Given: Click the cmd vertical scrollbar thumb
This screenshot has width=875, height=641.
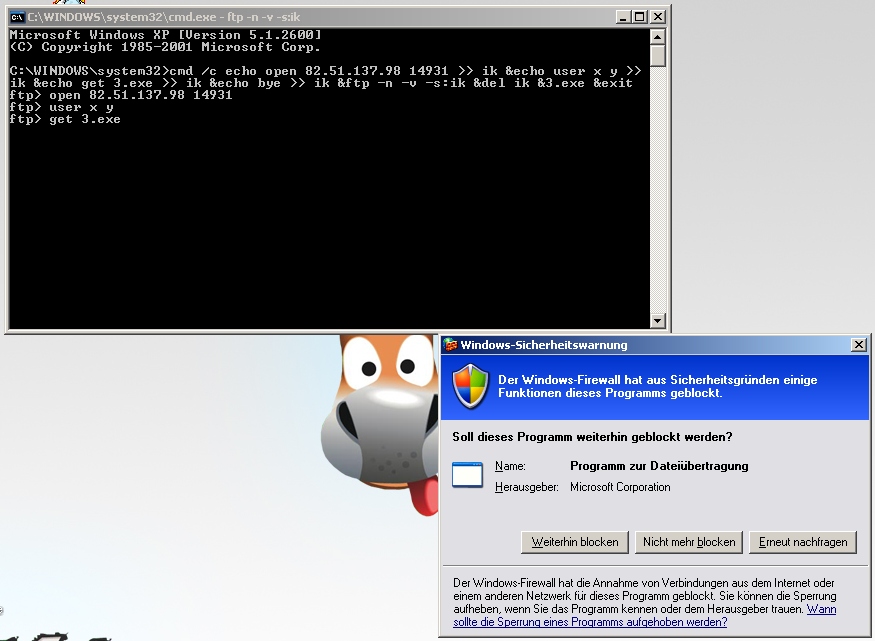Looking at the screenshot, I should coord(657,56).
